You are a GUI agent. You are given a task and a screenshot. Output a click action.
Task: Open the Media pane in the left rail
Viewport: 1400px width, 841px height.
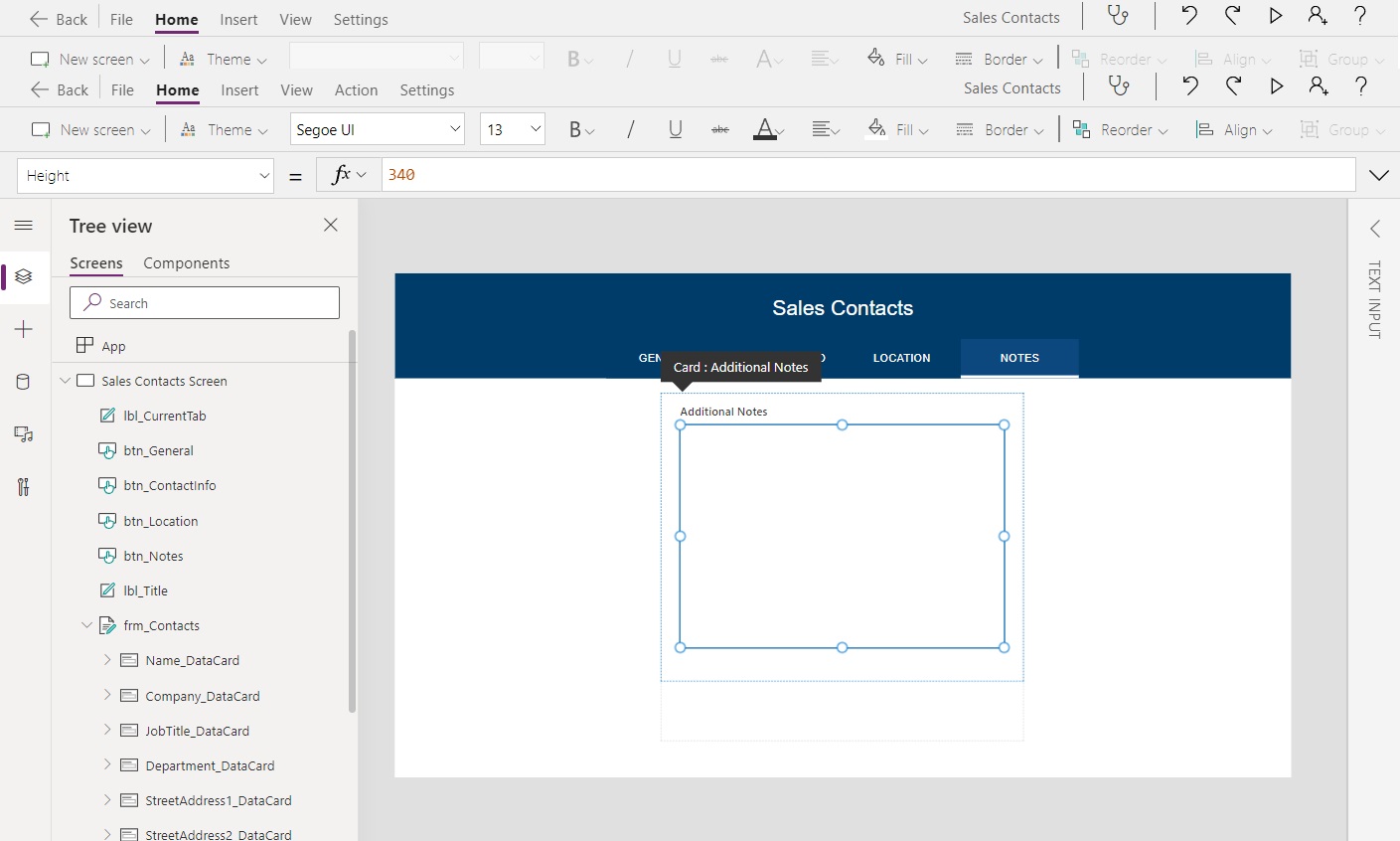pyautogui.click(x=24, y=434)
